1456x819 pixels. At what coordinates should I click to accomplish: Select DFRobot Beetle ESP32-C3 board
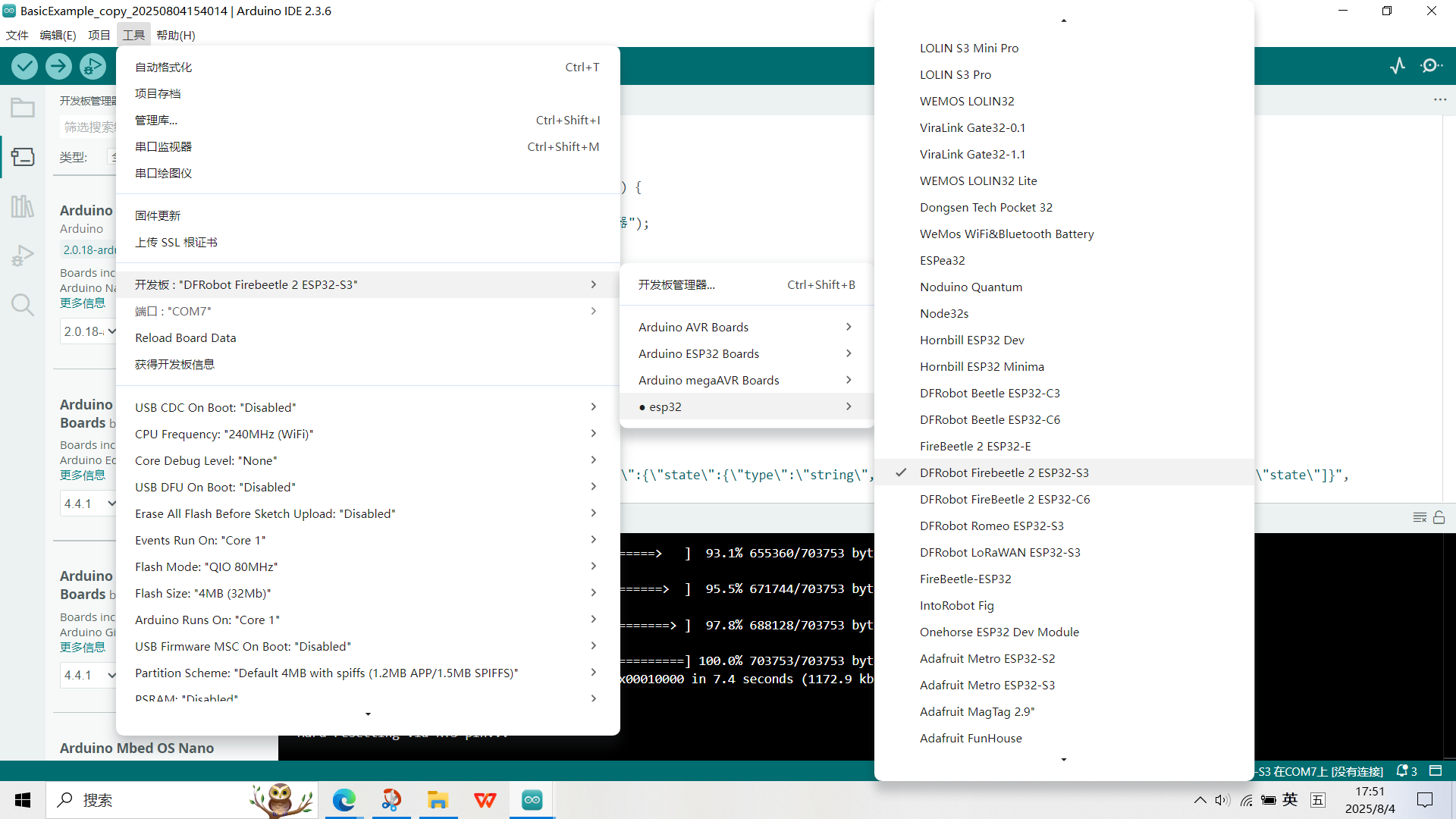pyautogui.click(x=1064, y=393)
